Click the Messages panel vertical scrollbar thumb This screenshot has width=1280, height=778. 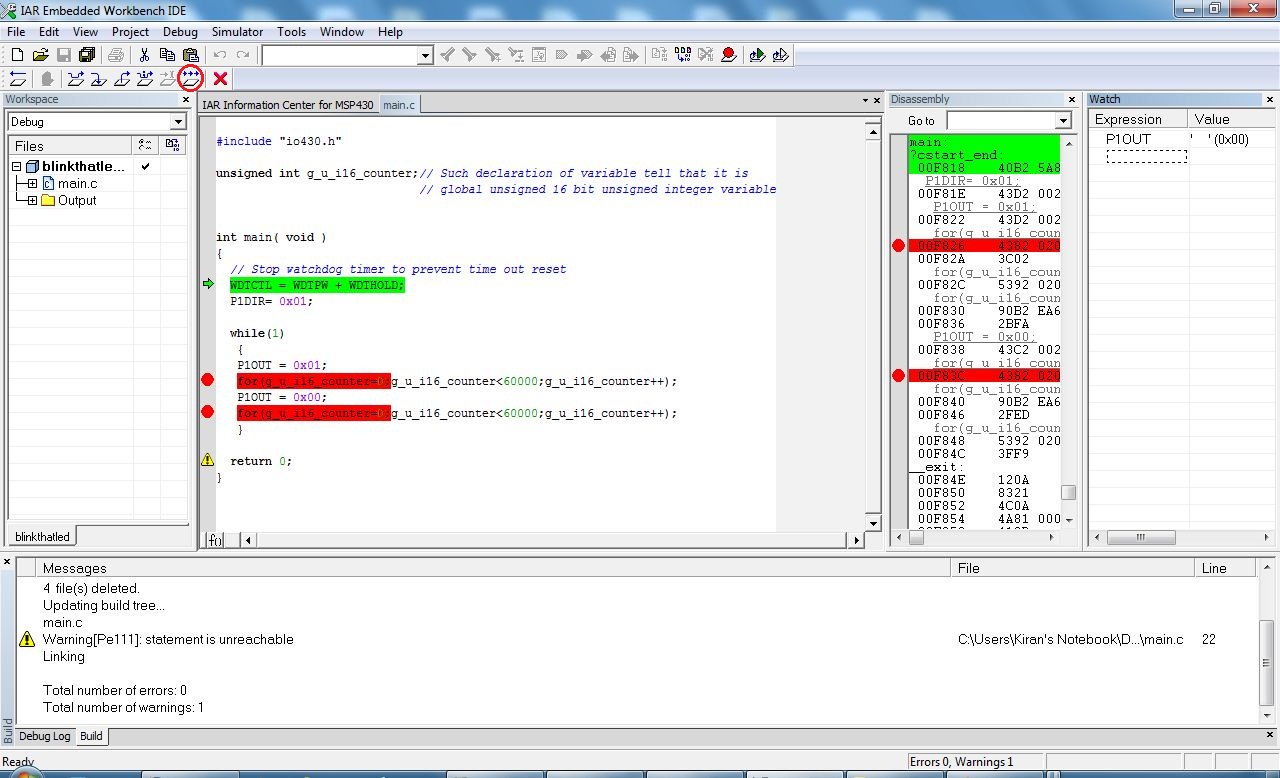[x=1267, y=662]
